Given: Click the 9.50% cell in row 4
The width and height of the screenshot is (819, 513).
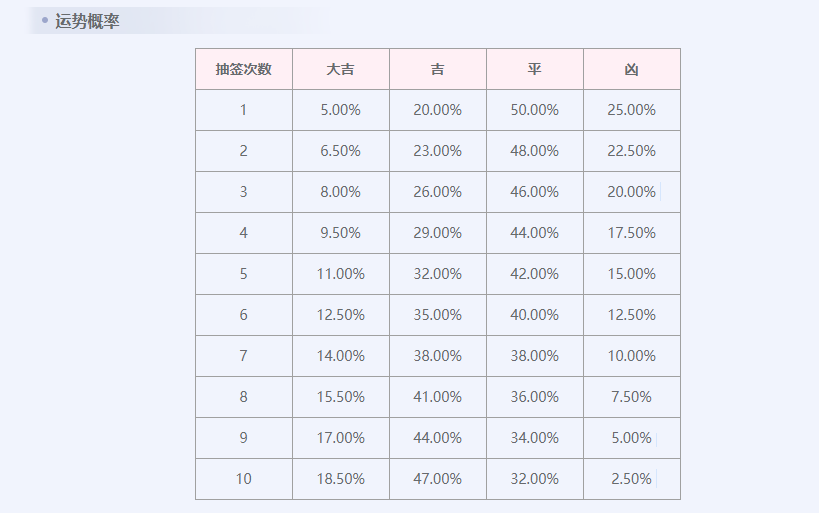Looking at the screenshot, I should pyautogui.click(x=341, y=233).
